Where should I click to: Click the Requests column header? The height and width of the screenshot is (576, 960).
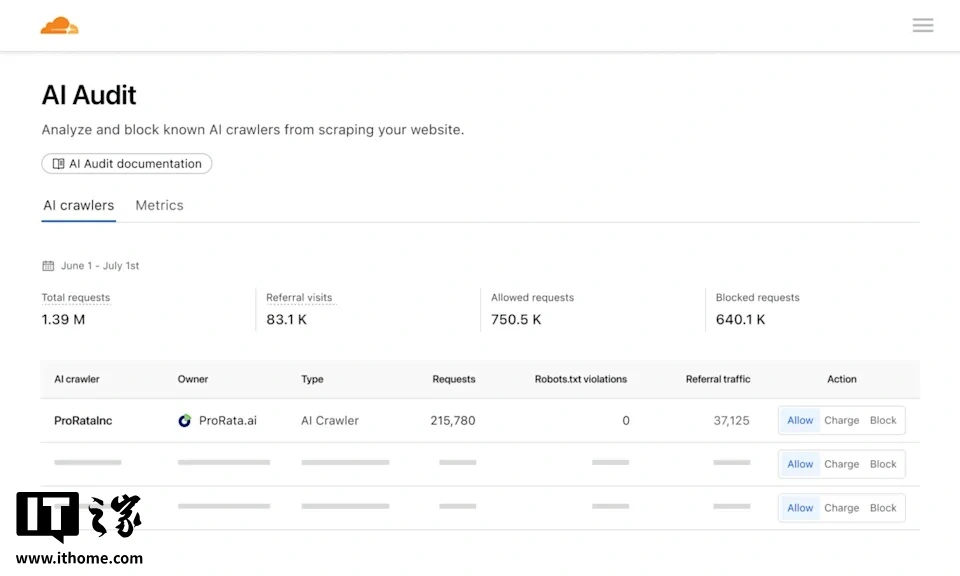454,379
